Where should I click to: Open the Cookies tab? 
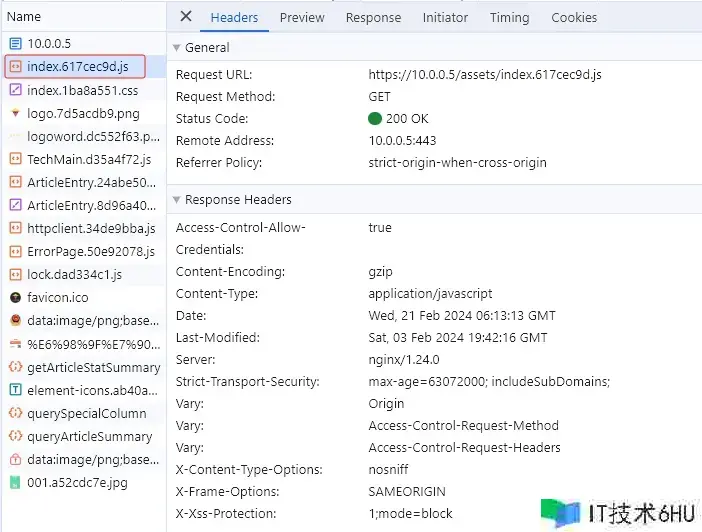574,17
